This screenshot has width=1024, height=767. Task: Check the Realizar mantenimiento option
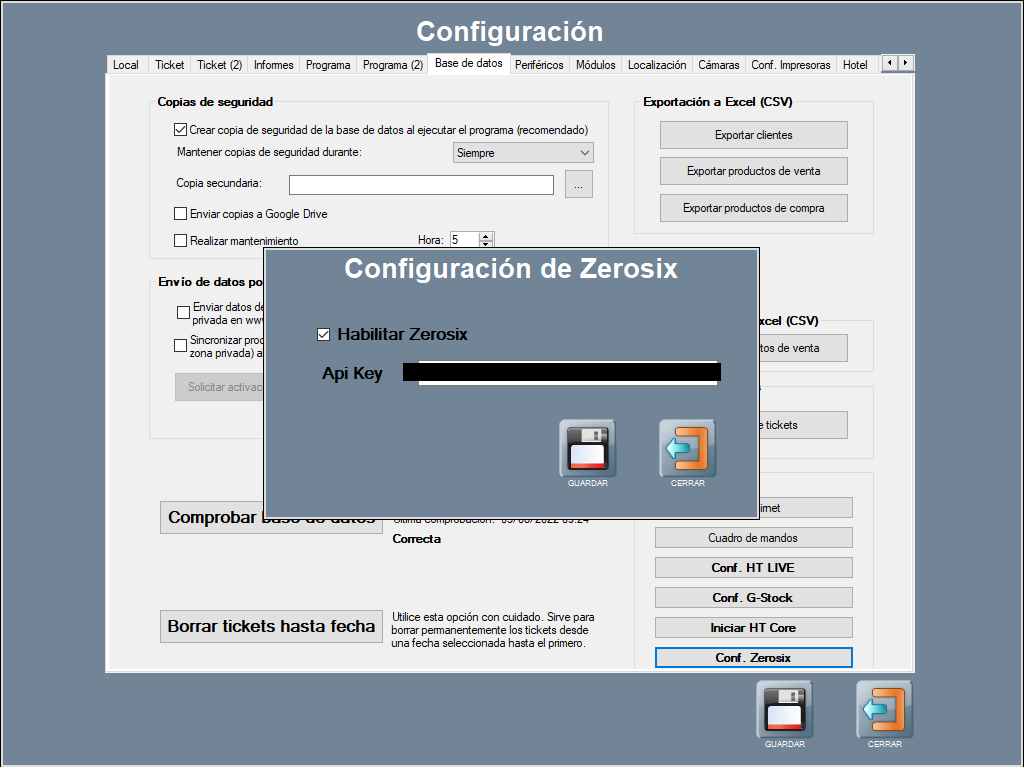[x=181, y=241]
